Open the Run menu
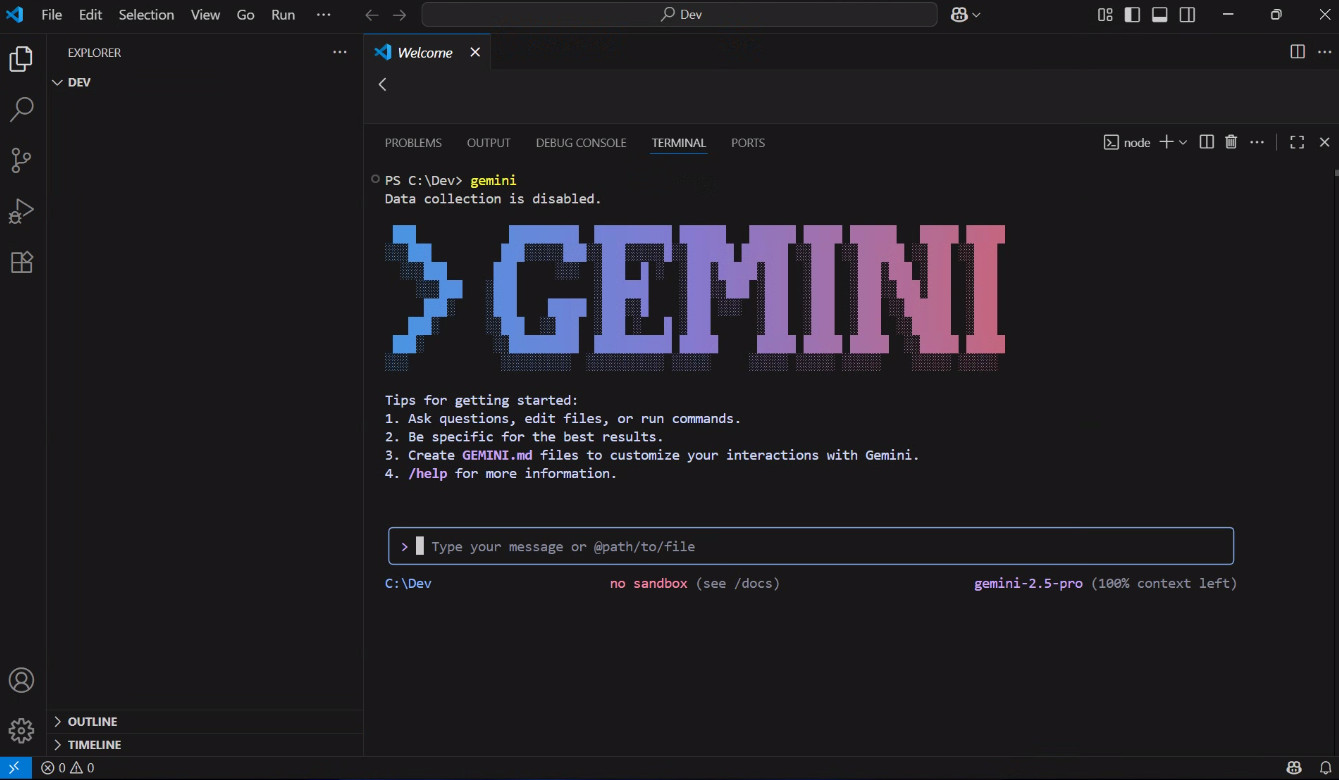The height and width of the screenshot is (780, 1339). [x=283, y=15]
